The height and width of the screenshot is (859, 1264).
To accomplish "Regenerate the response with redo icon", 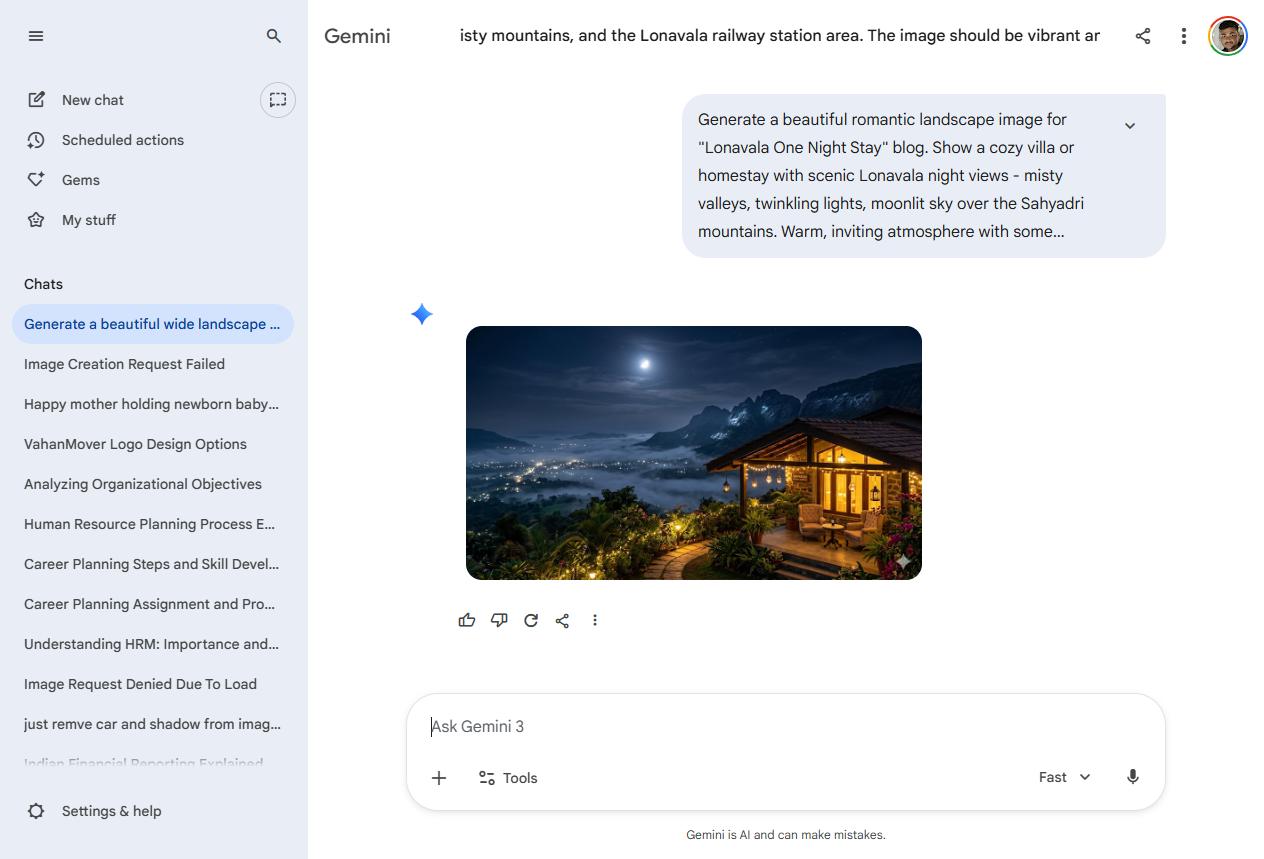I will tap(531, 620).
